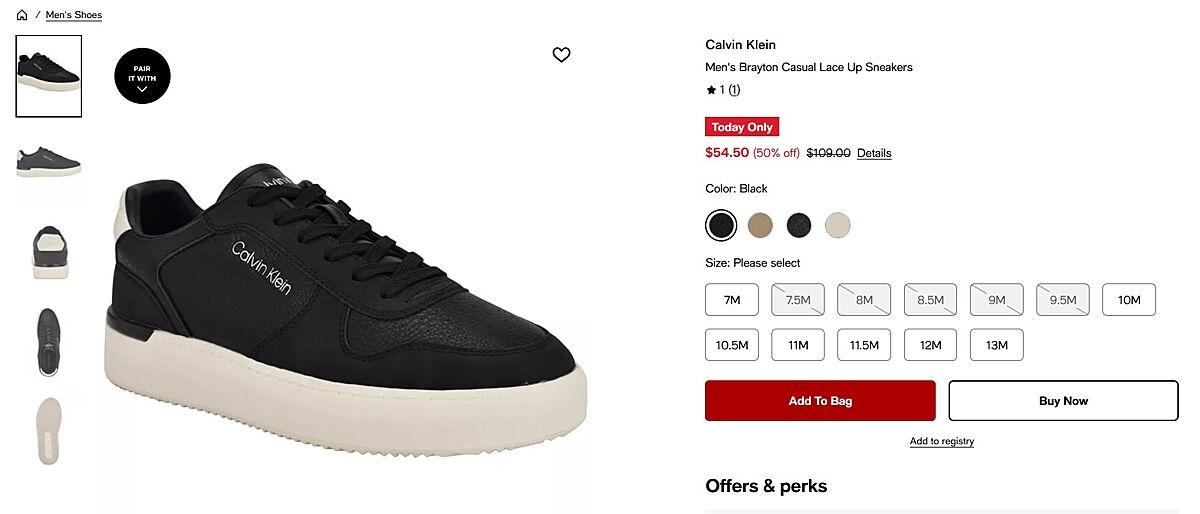The height and width of the screenshot is (514, 1200).
Task: Open the Men's Shoes breadcrumb link
Action: pos(74,15)
